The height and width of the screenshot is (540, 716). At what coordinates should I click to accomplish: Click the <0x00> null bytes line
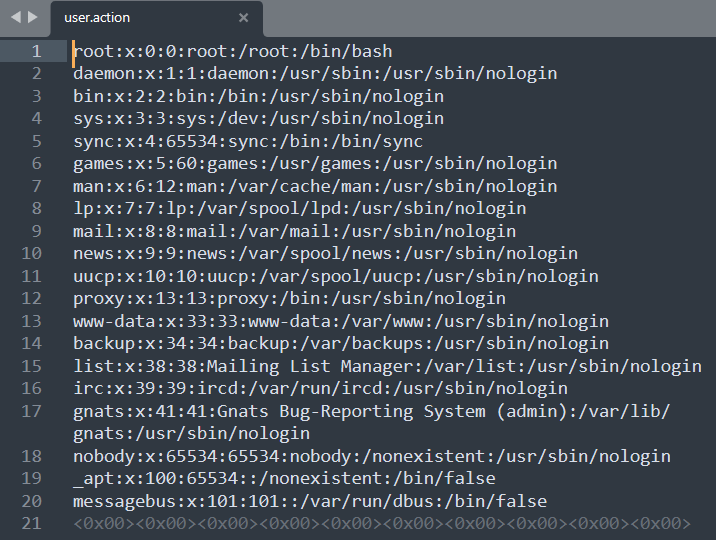[x=381, y=523]
